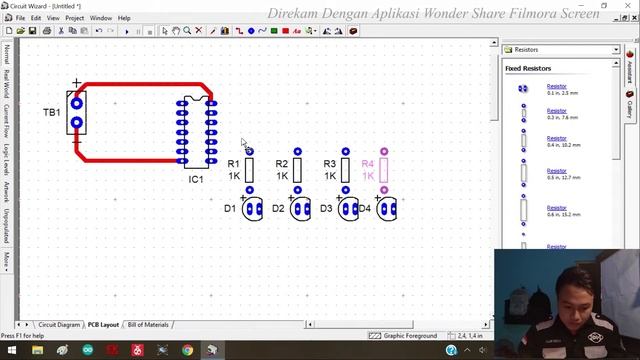
Task: Select the Zoom magnifier tool
Action: [187, 31]
